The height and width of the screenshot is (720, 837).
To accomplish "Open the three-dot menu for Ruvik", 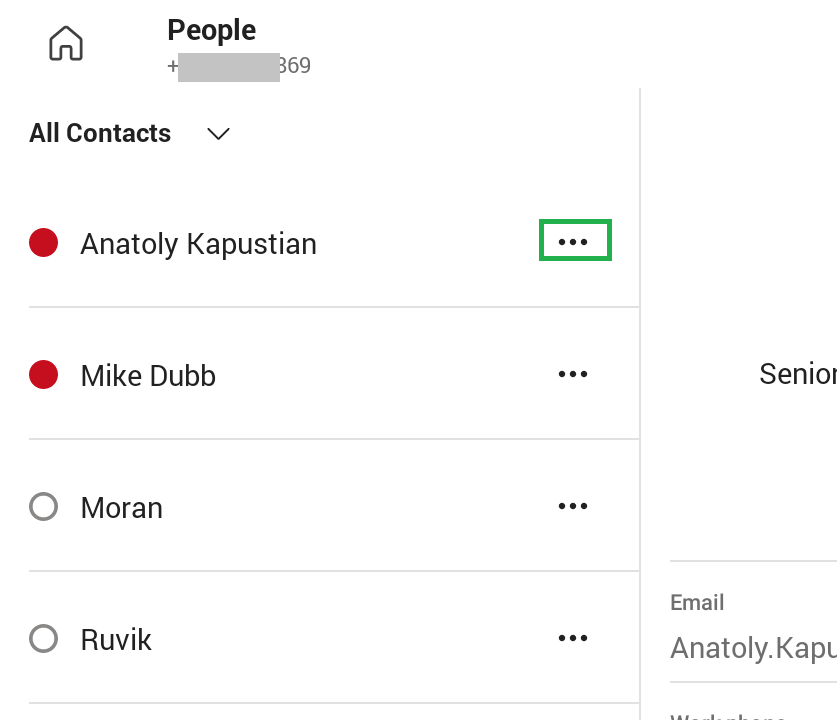I will click(573, 638).
